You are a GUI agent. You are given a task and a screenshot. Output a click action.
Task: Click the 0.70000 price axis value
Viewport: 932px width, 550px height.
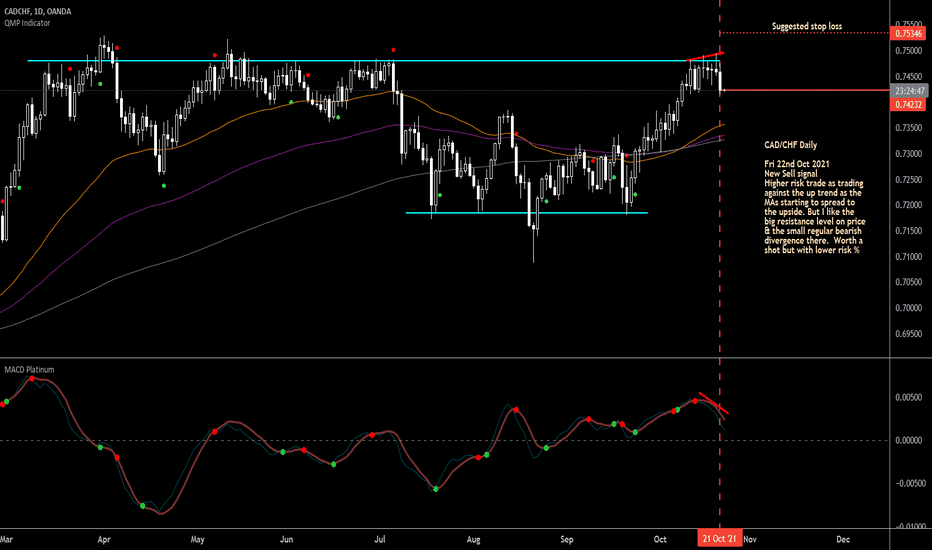point(909,308)
